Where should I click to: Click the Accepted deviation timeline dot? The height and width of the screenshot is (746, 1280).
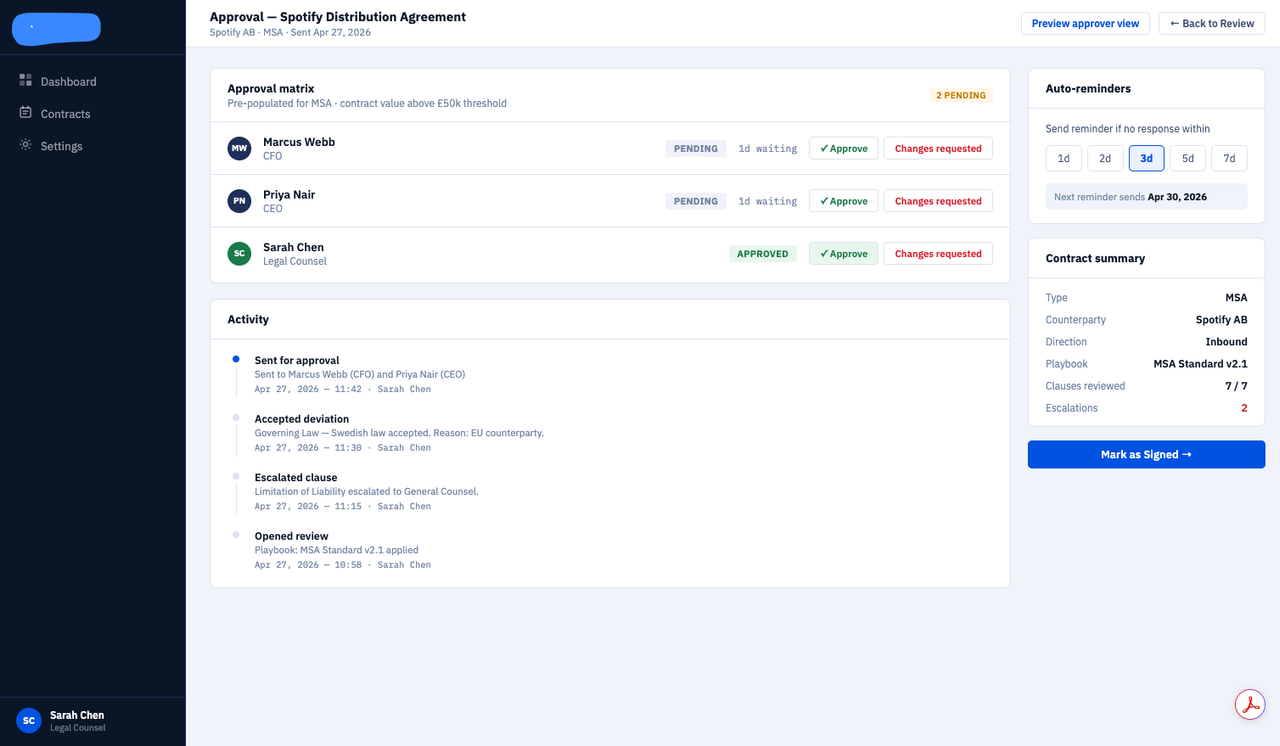(236, 417)
